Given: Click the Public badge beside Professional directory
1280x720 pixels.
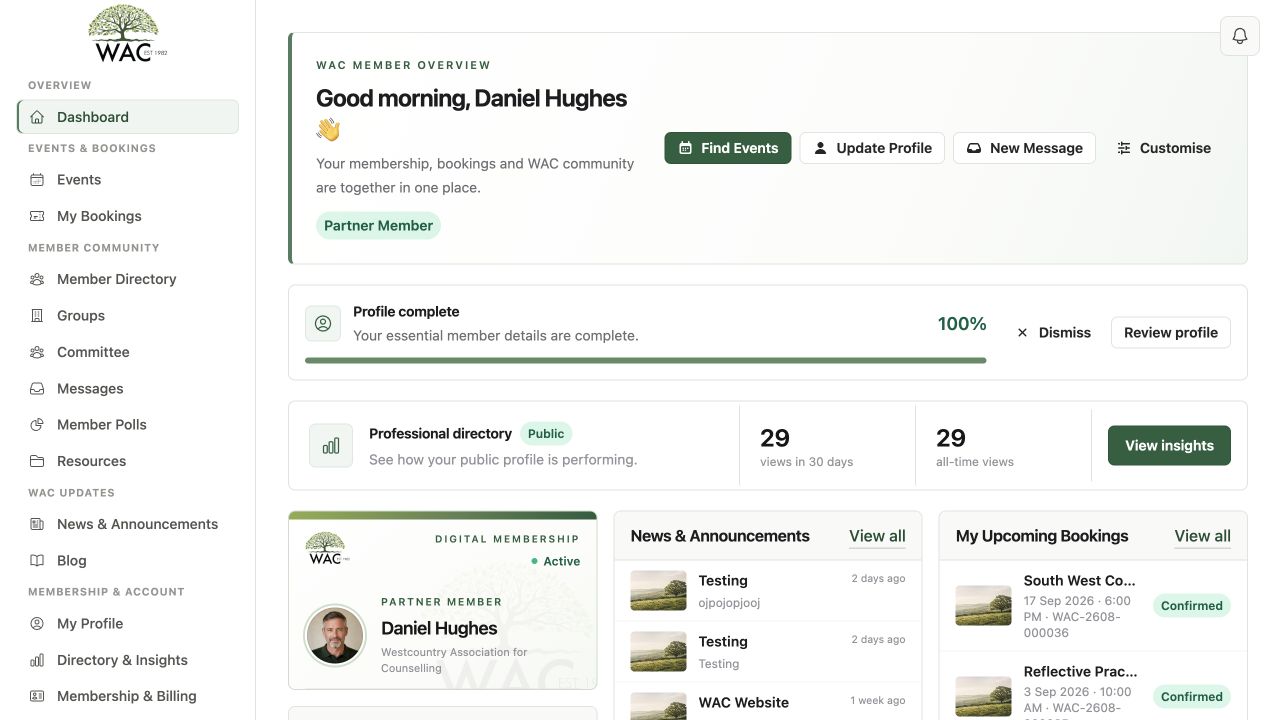Looking at the screenshot, I should coord(546,434).
